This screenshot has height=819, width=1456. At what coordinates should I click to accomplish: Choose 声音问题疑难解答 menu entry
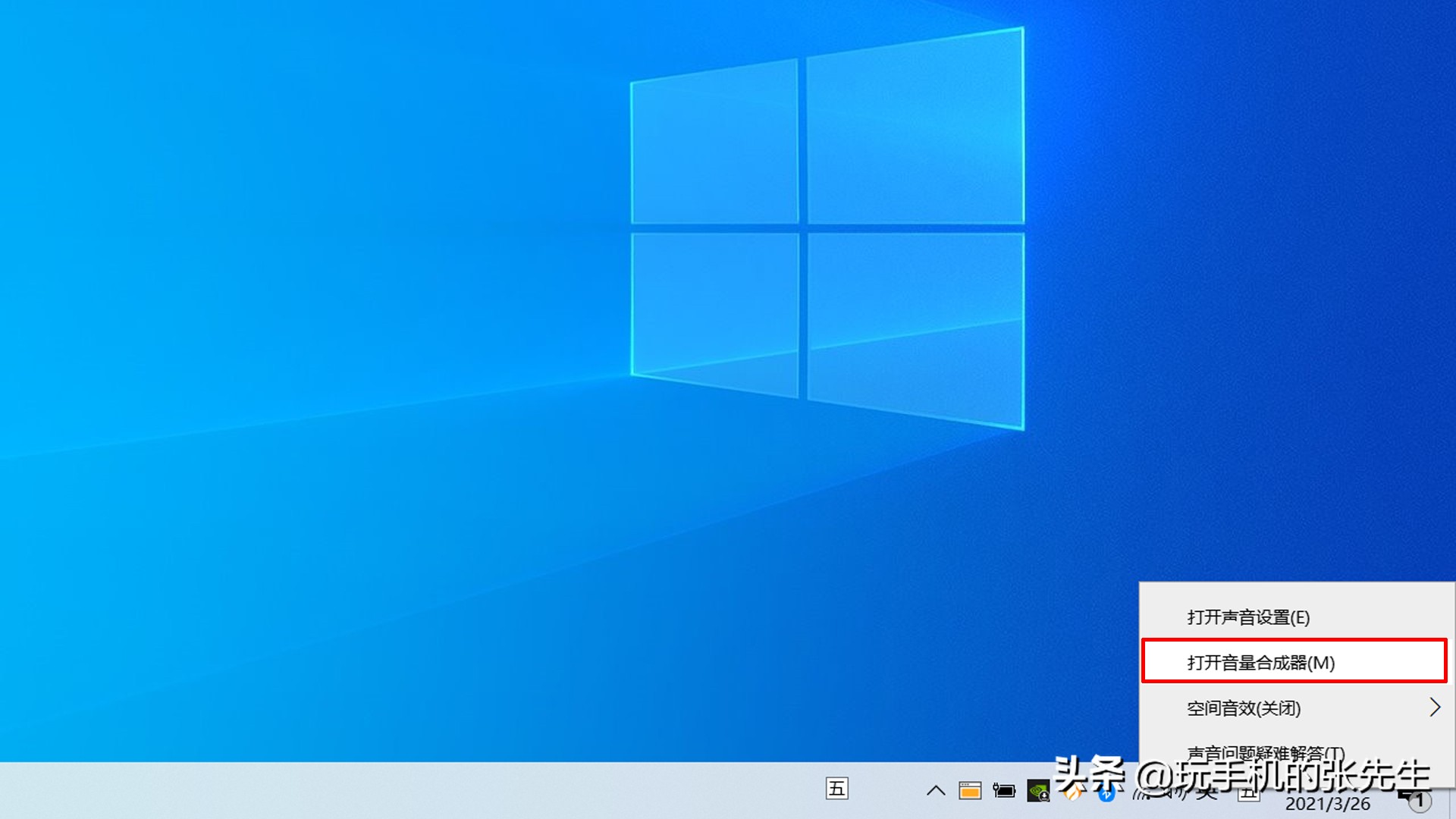[1265, 752]
